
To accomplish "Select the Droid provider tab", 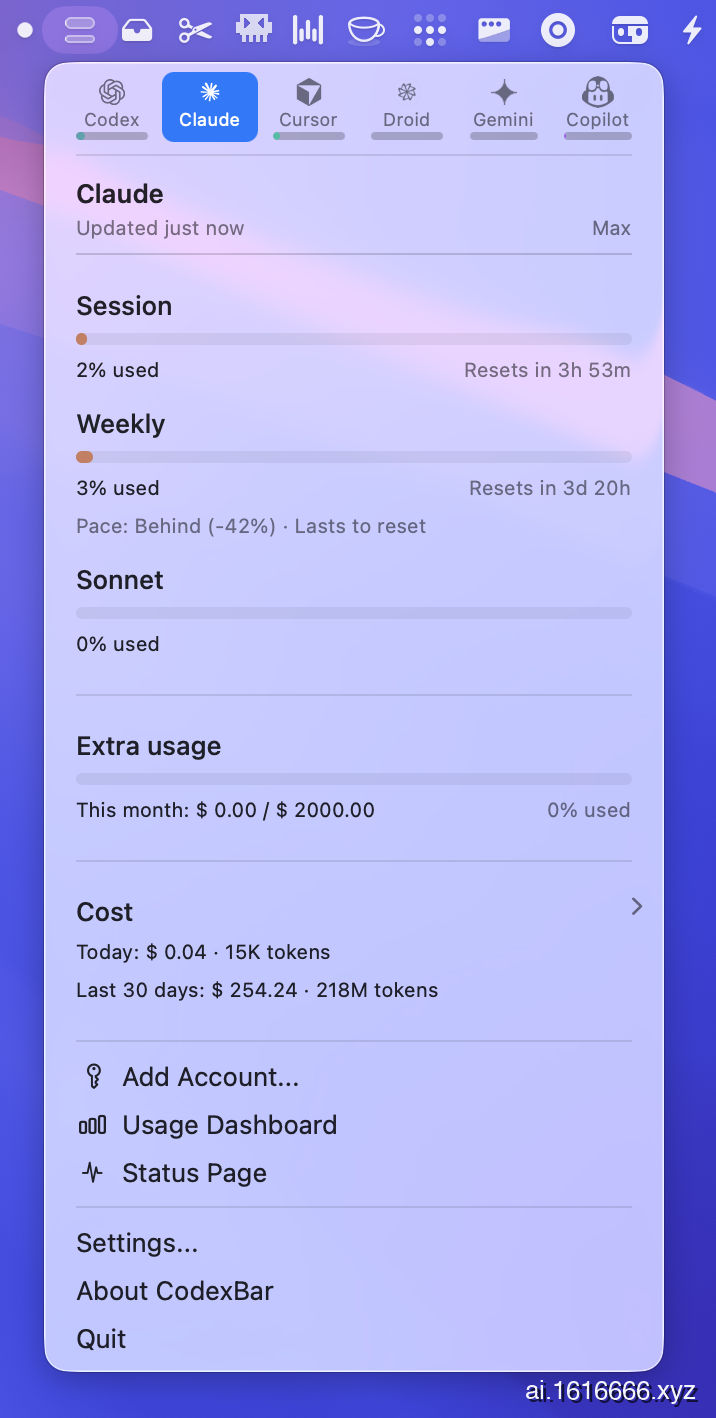I will (x=406, y=106).
